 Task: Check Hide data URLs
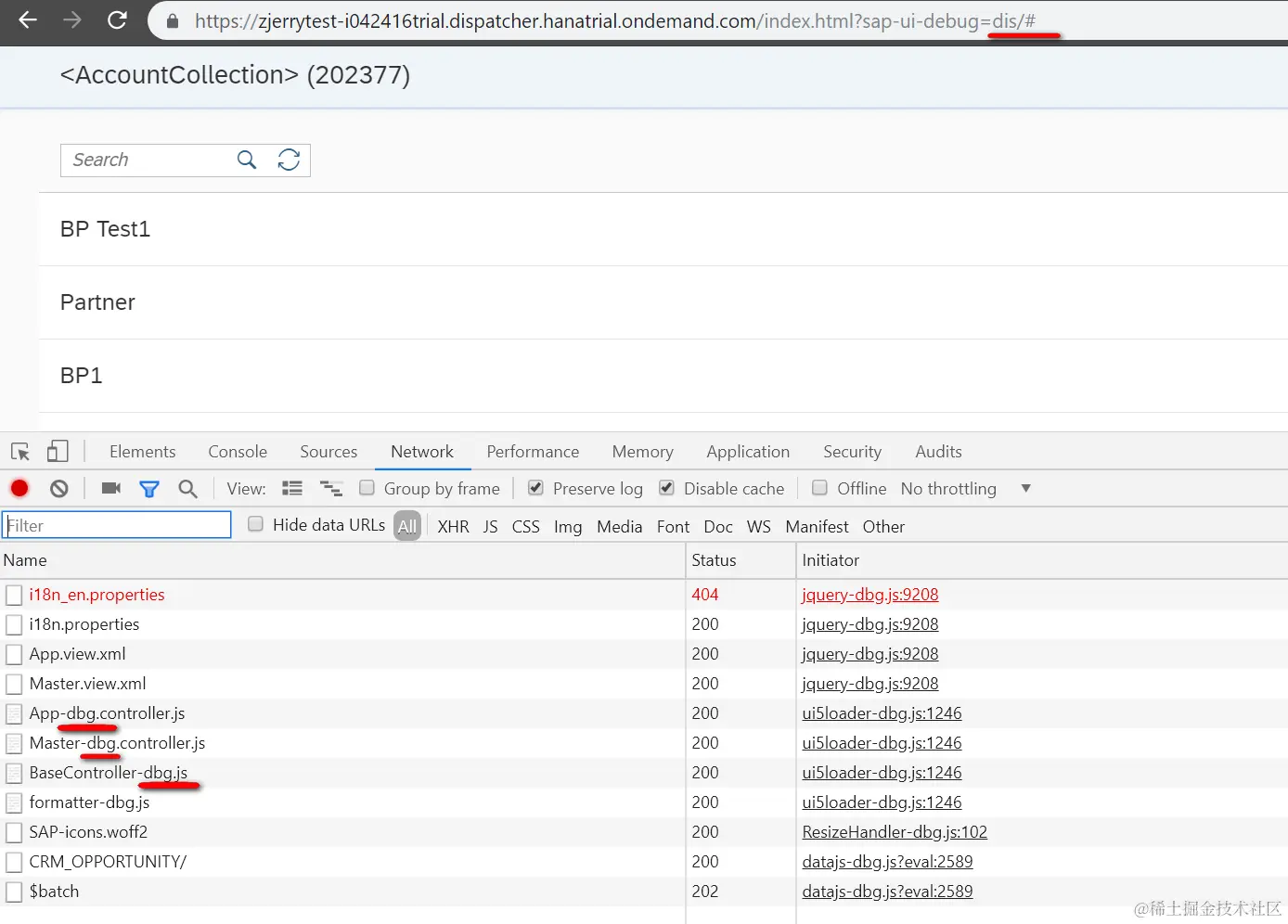coord(256,523)
